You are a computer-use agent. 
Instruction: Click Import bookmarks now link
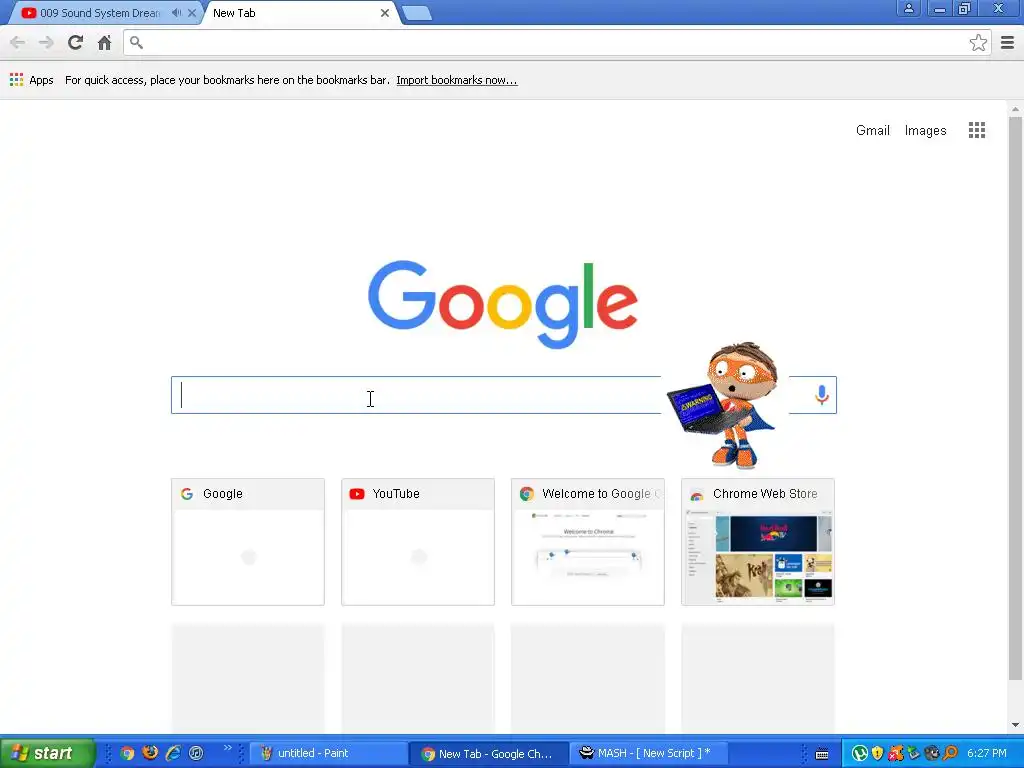click(x=456, y=80)
